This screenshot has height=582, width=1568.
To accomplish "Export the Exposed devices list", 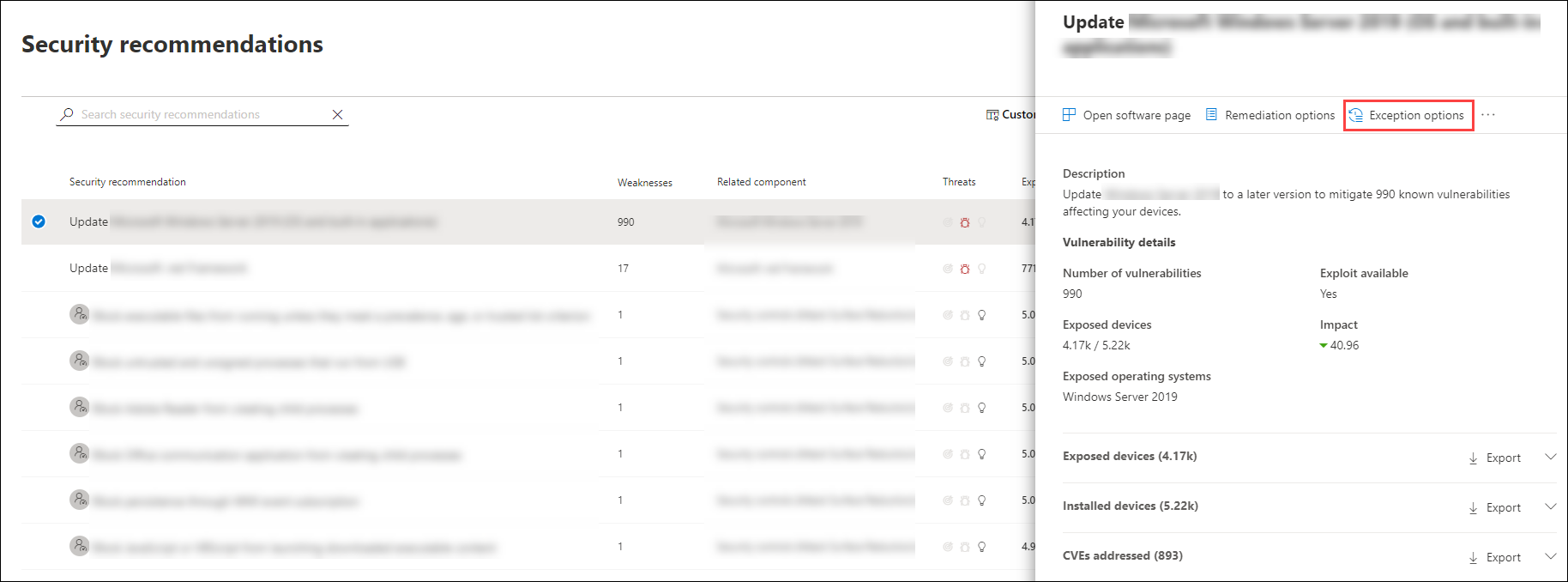I will tap(1494, 458).
